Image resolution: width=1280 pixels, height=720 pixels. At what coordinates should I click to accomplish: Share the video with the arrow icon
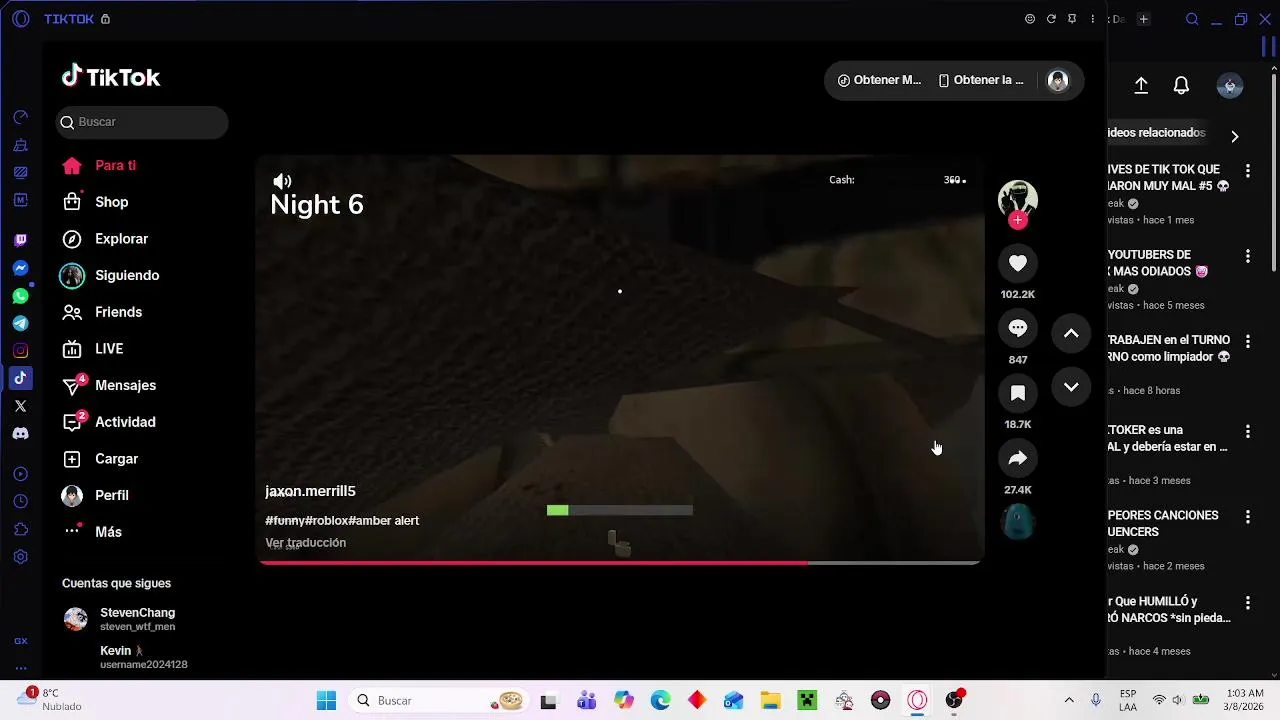point(1018,458)
